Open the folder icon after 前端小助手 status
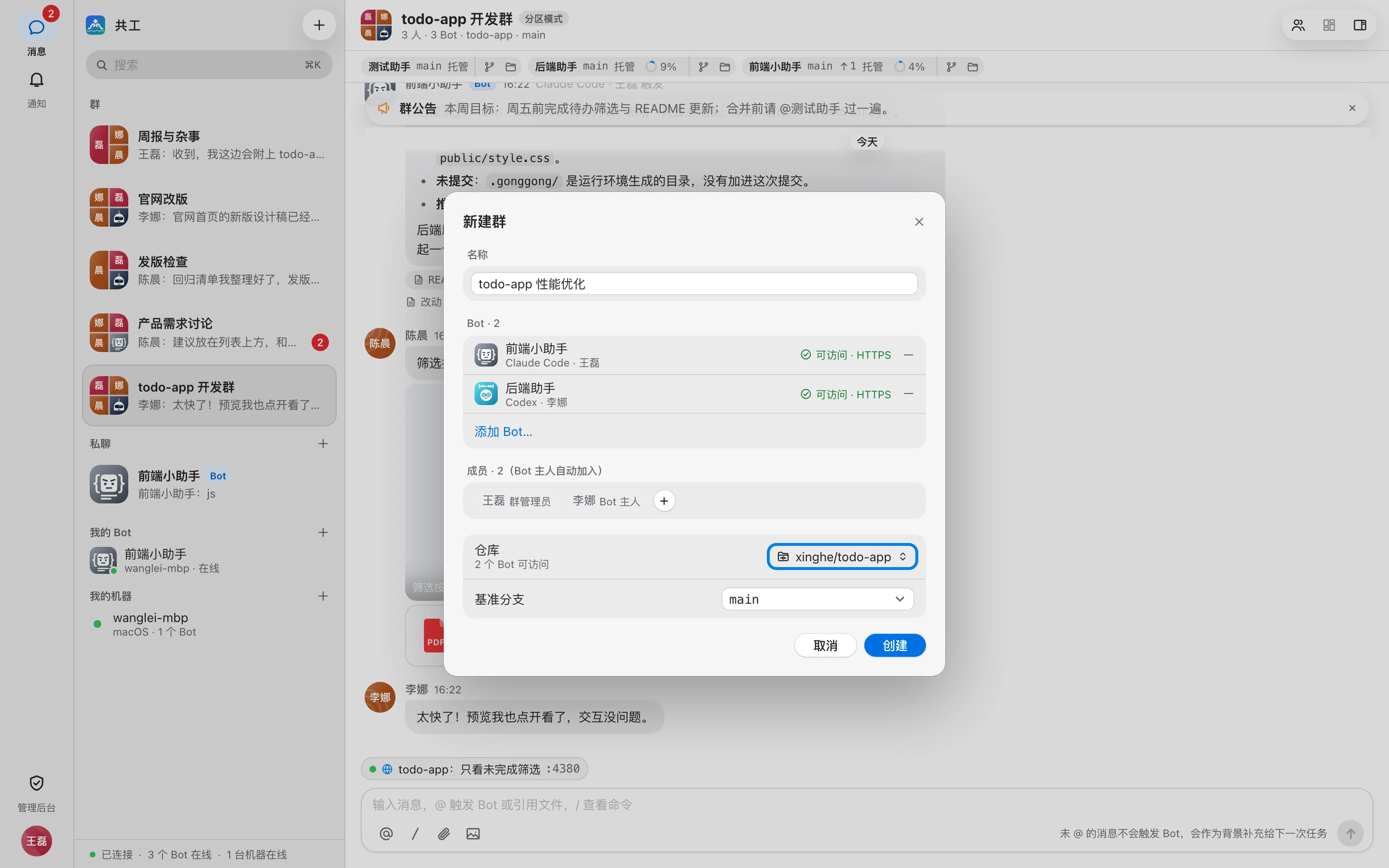This screenshot has height=868, width=1389. point(972,67)
